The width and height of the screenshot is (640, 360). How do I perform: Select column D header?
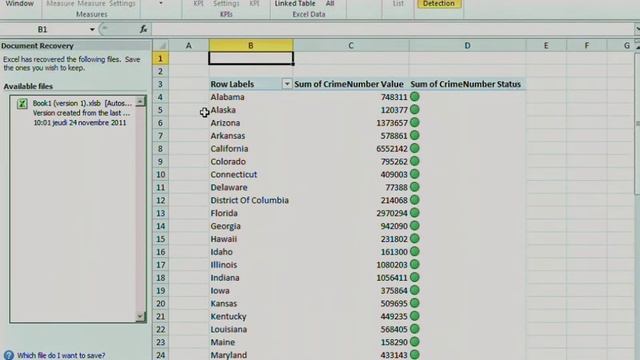[x=467, y=45]
